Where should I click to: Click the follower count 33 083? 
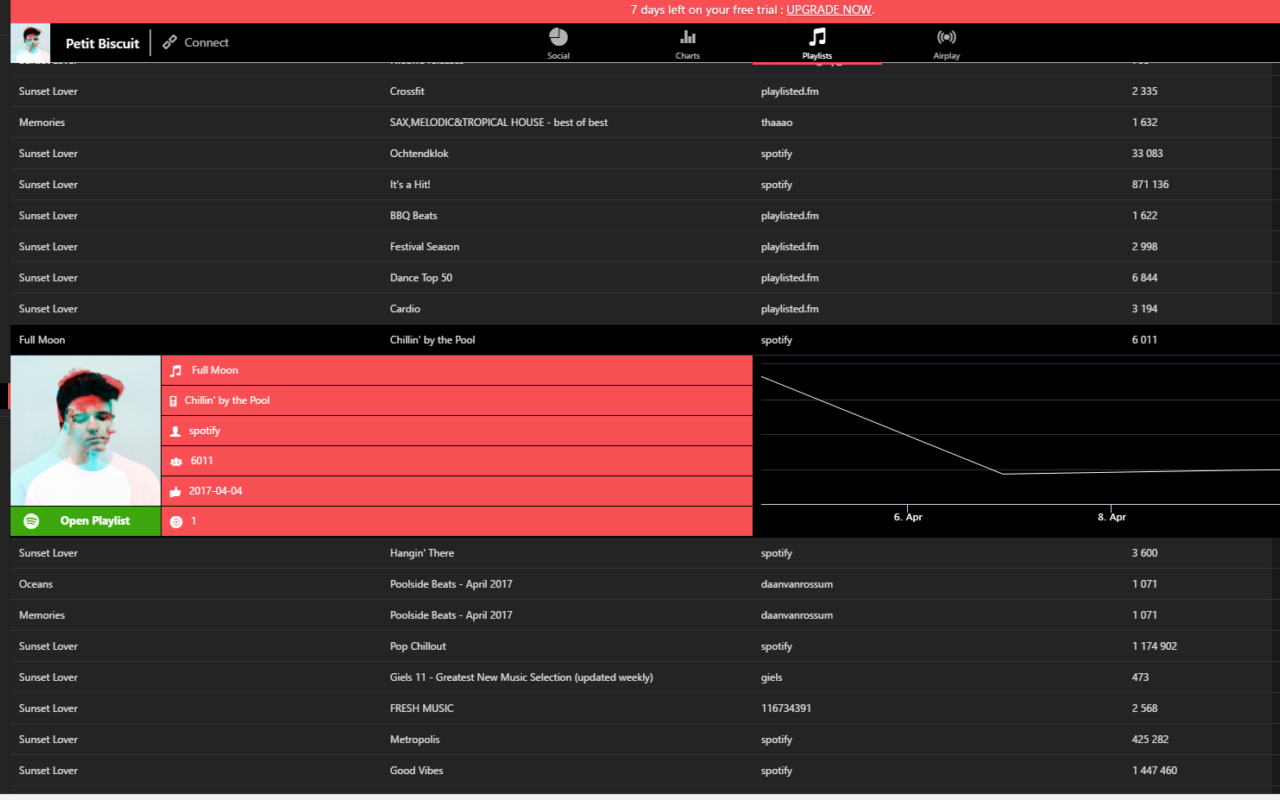point(1147,153)
